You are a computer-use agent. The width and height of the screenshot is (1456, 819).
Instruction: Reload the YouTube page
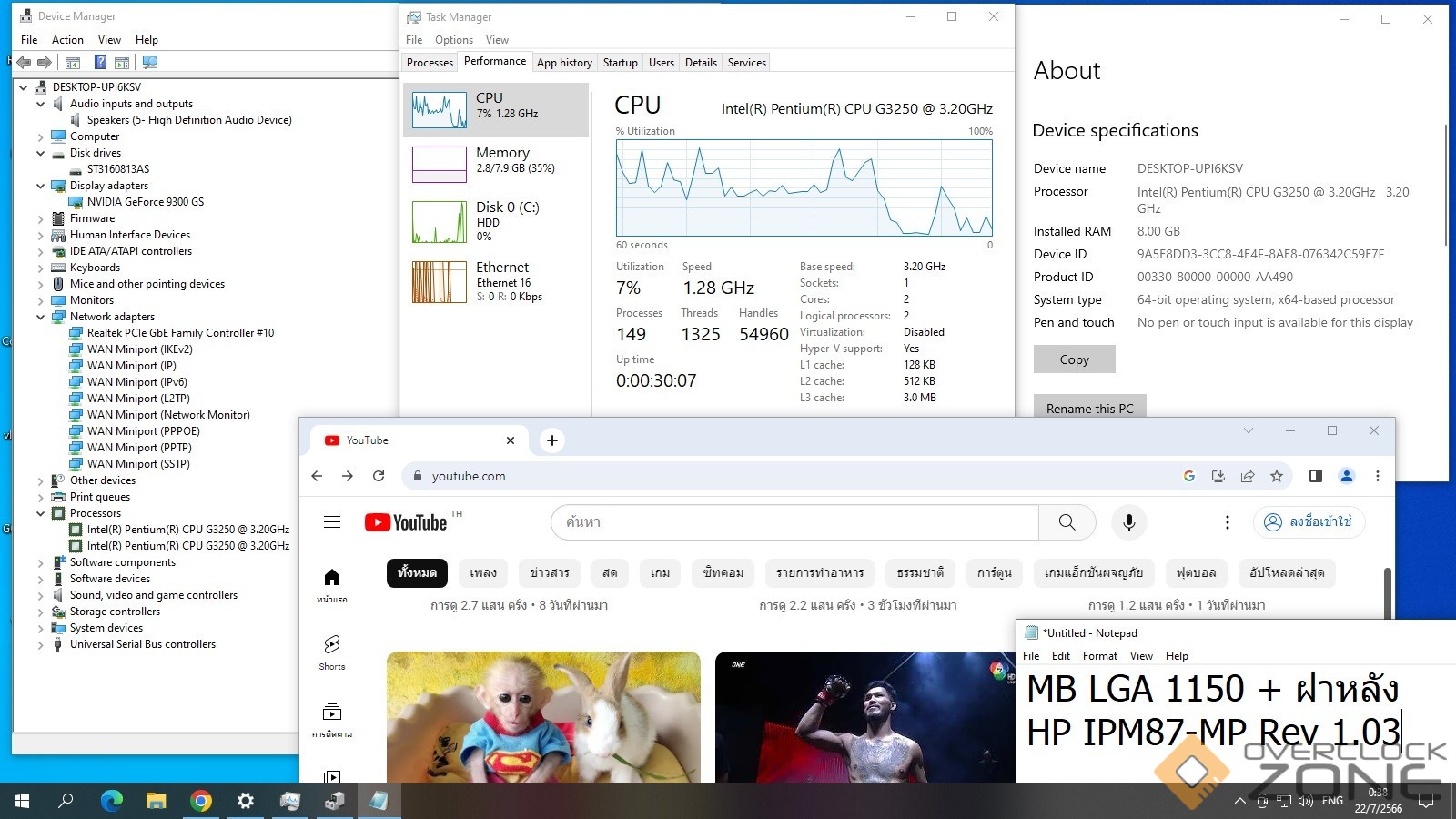(x=379, y=476)
